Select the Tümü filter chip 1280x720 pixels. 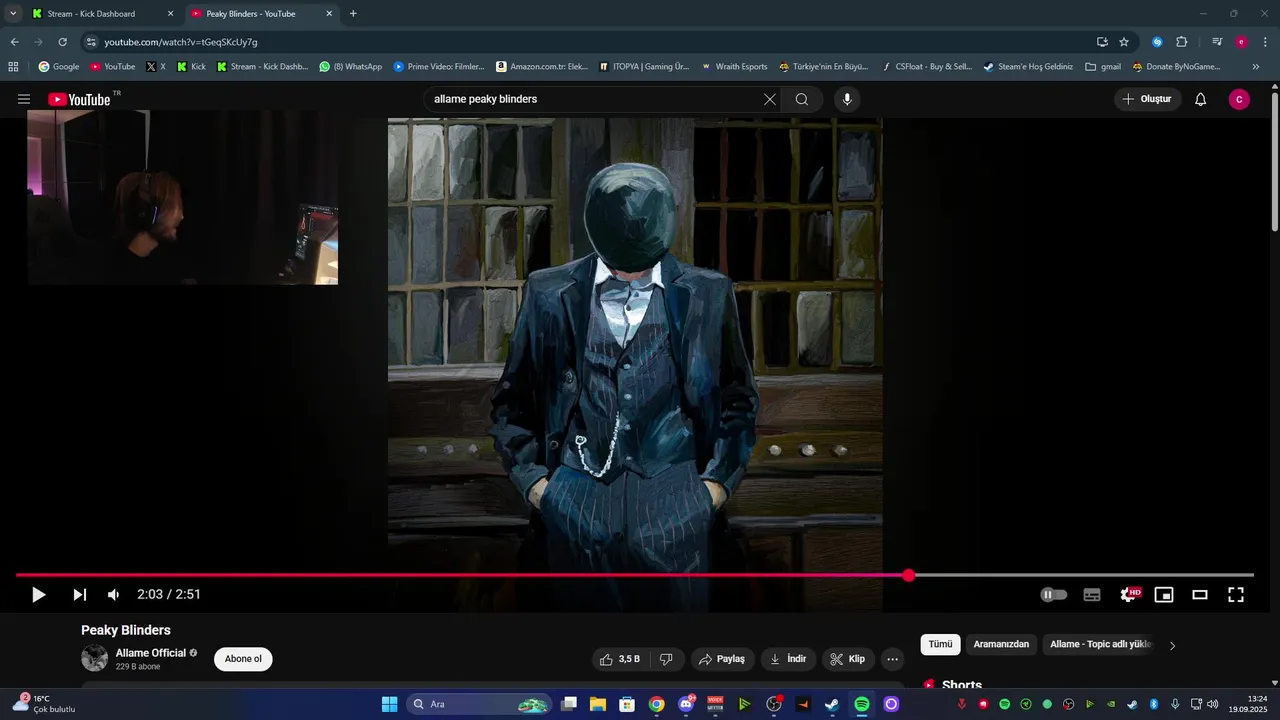(940, 645)
